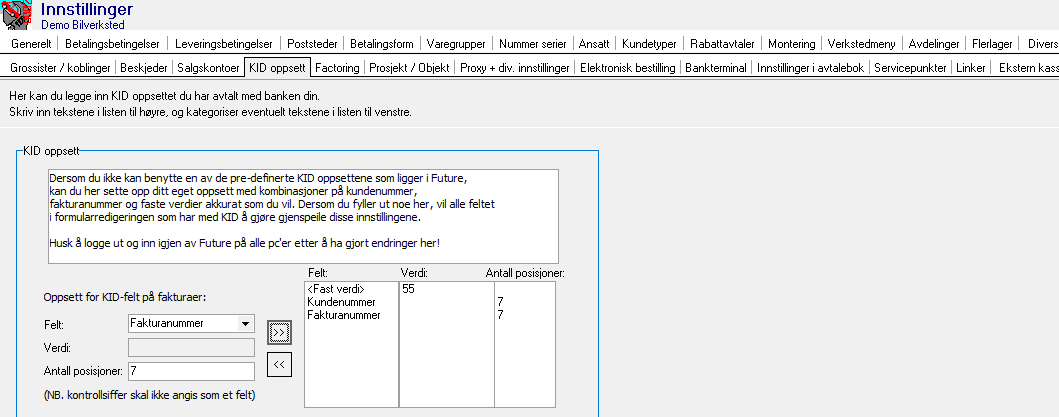Click the Antall posisjoner input field

pyautogui.click(x=191, y=371)
